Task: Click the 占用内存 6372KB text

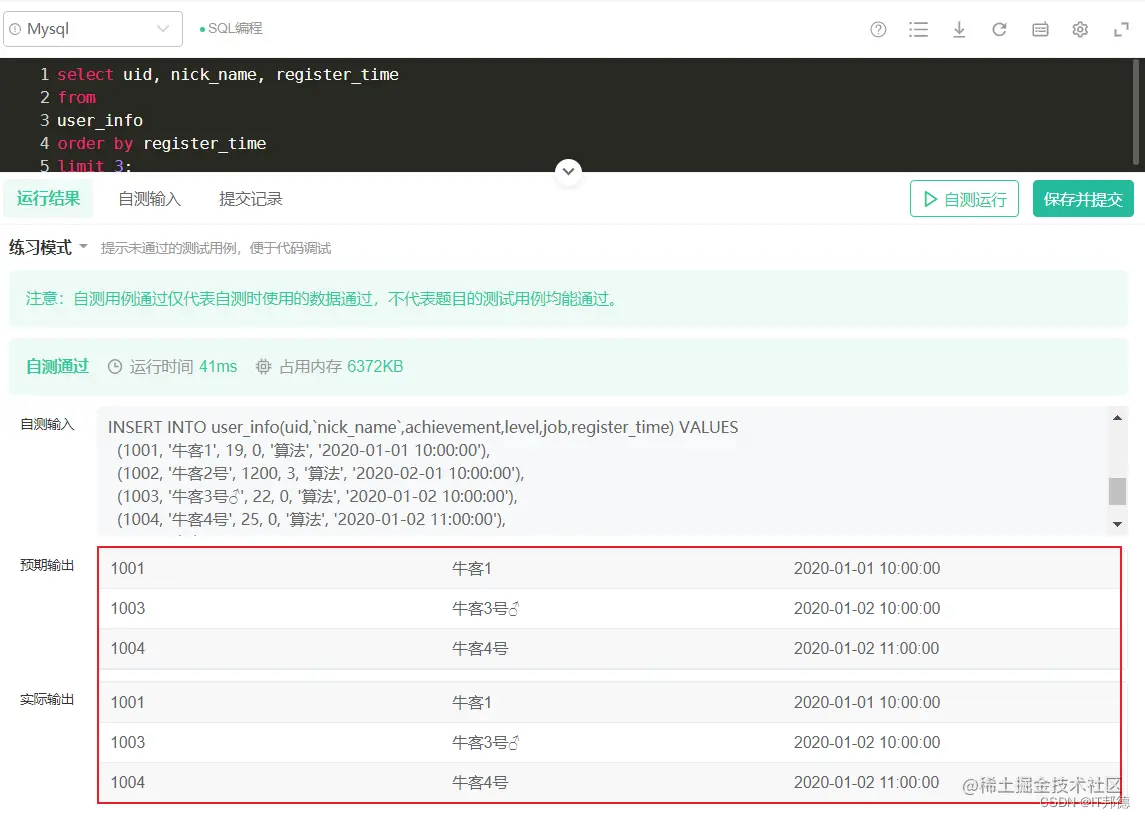Action: coord(341,367)
